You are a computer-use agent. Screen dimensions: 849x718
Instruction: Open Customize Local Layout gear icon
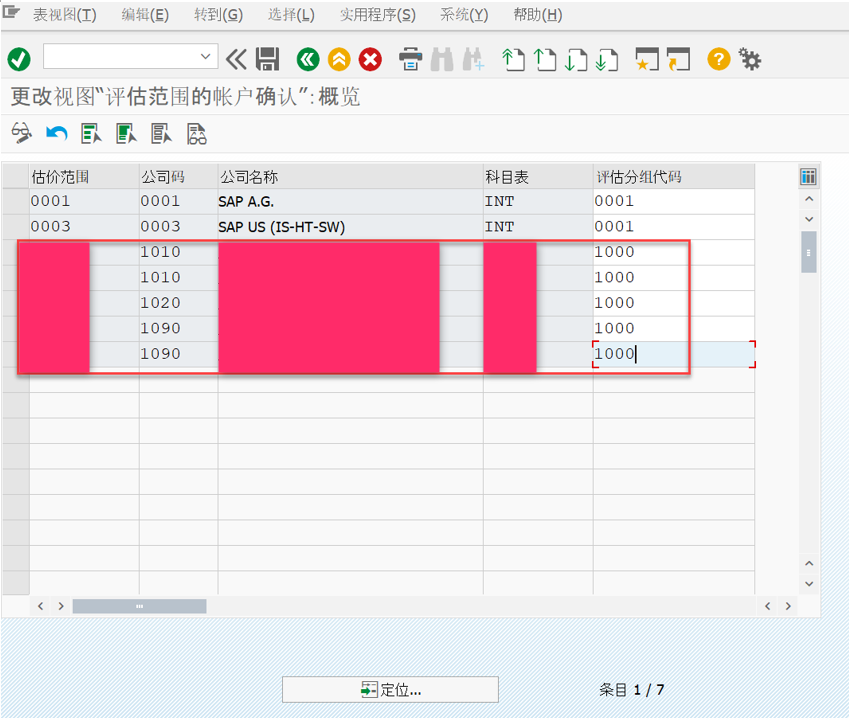click(x=750, y=60)
